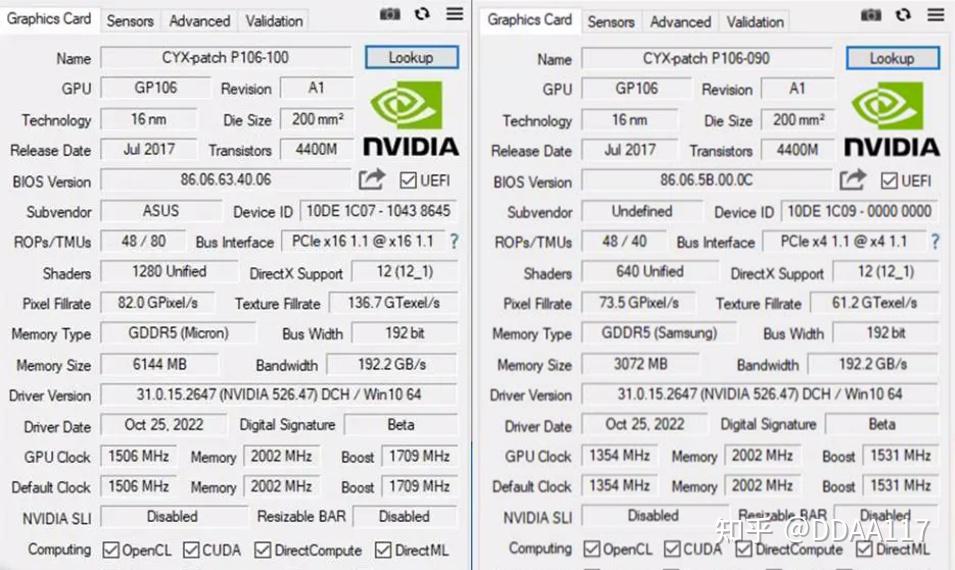Refresh the P106-090 window

pyautogui.click(x=903, y=15)
